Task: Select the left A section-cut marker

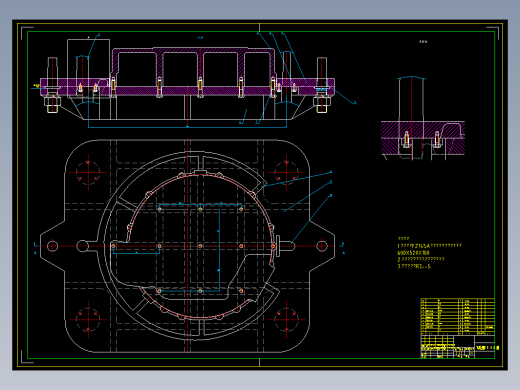Action: 35,248
